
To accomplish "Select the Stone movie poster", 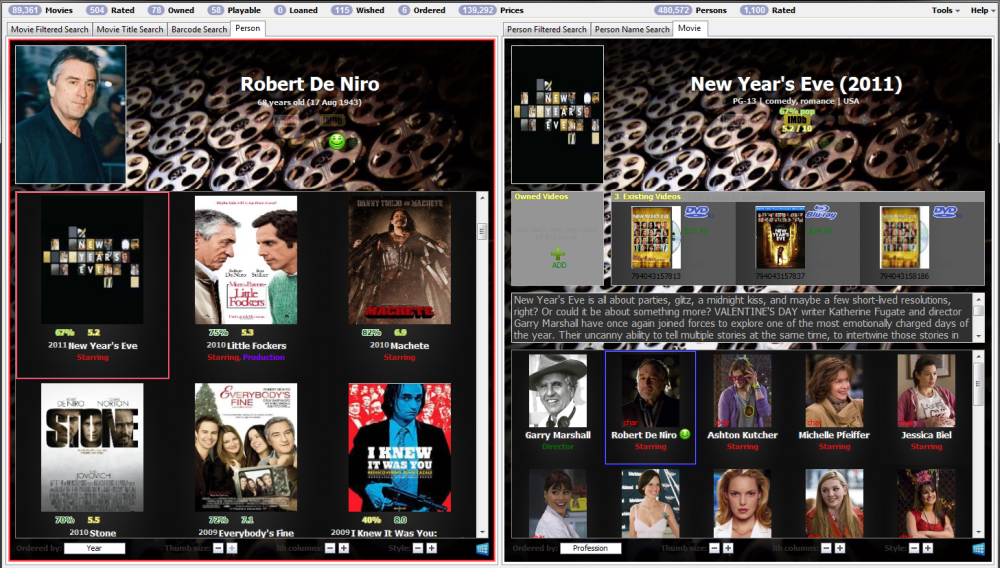I will point(92,448).
